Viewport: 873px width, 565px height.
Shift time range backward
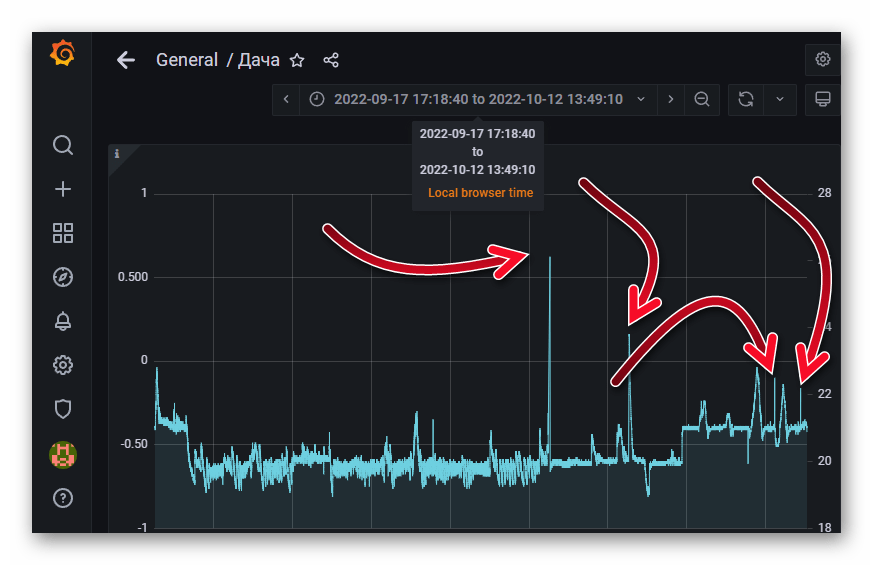[286, 99]
